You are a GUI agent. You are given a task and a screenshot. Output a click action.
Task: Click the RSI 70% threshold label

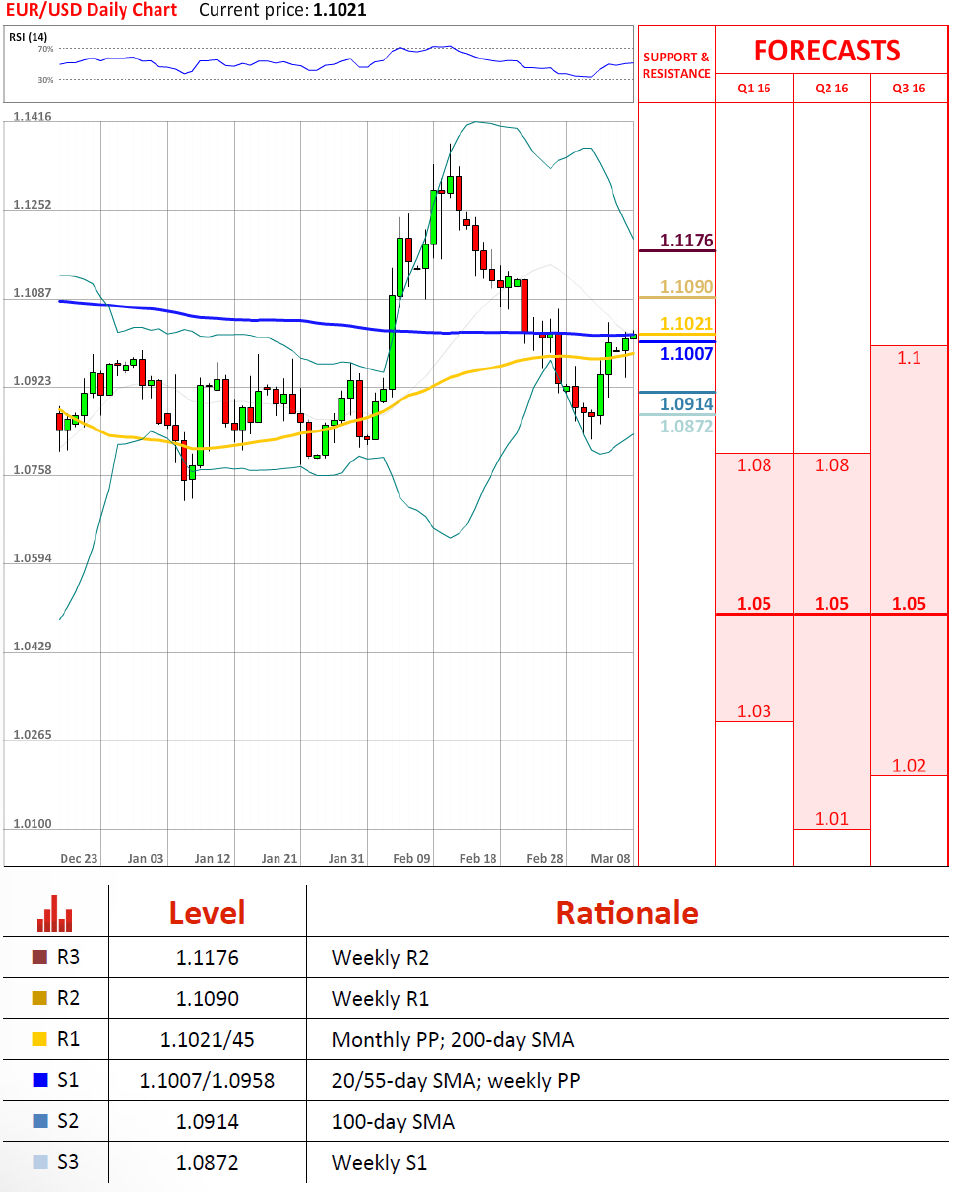coord(46,49)
